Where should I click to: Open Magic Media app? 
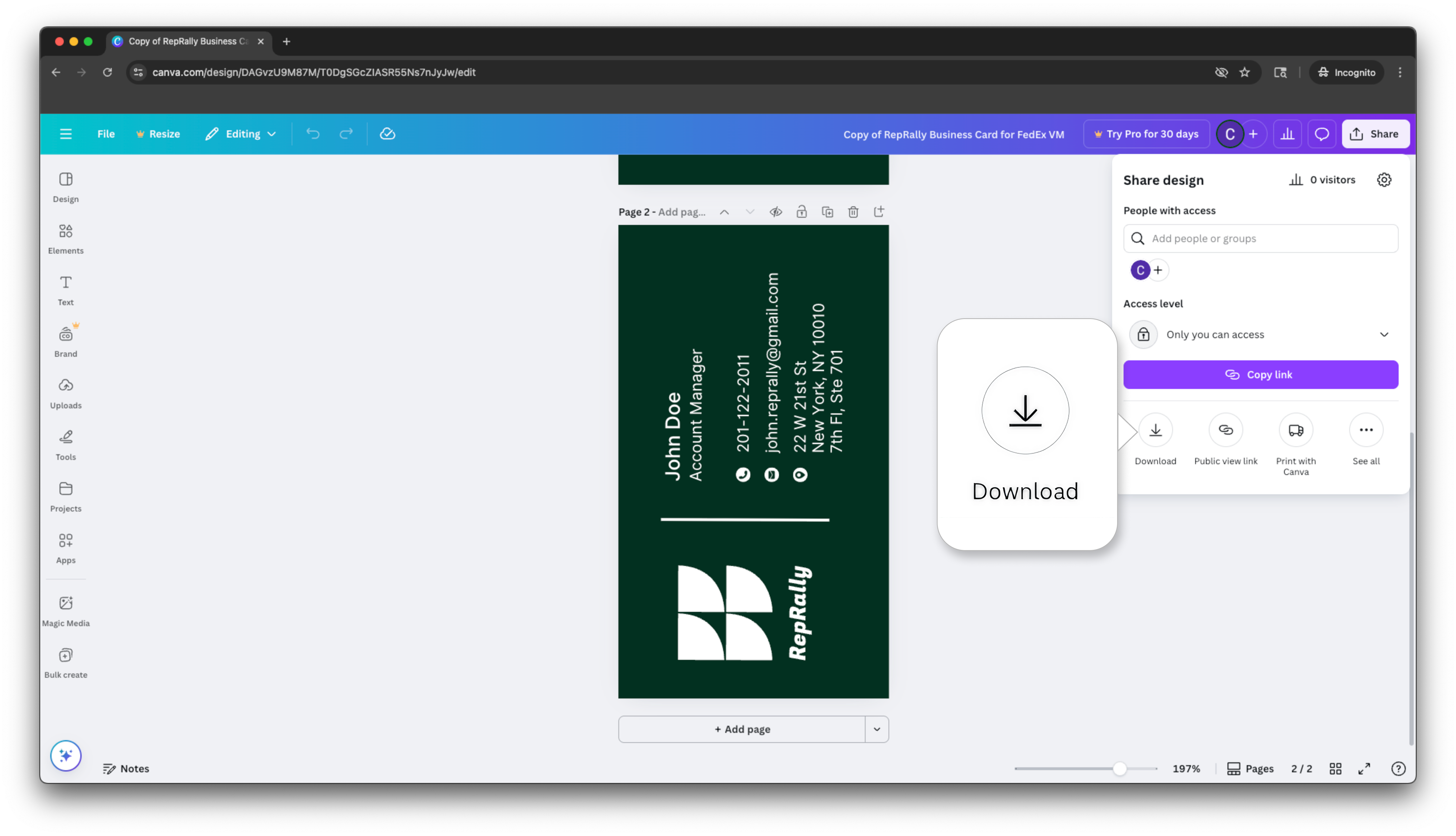pos(65,611)
